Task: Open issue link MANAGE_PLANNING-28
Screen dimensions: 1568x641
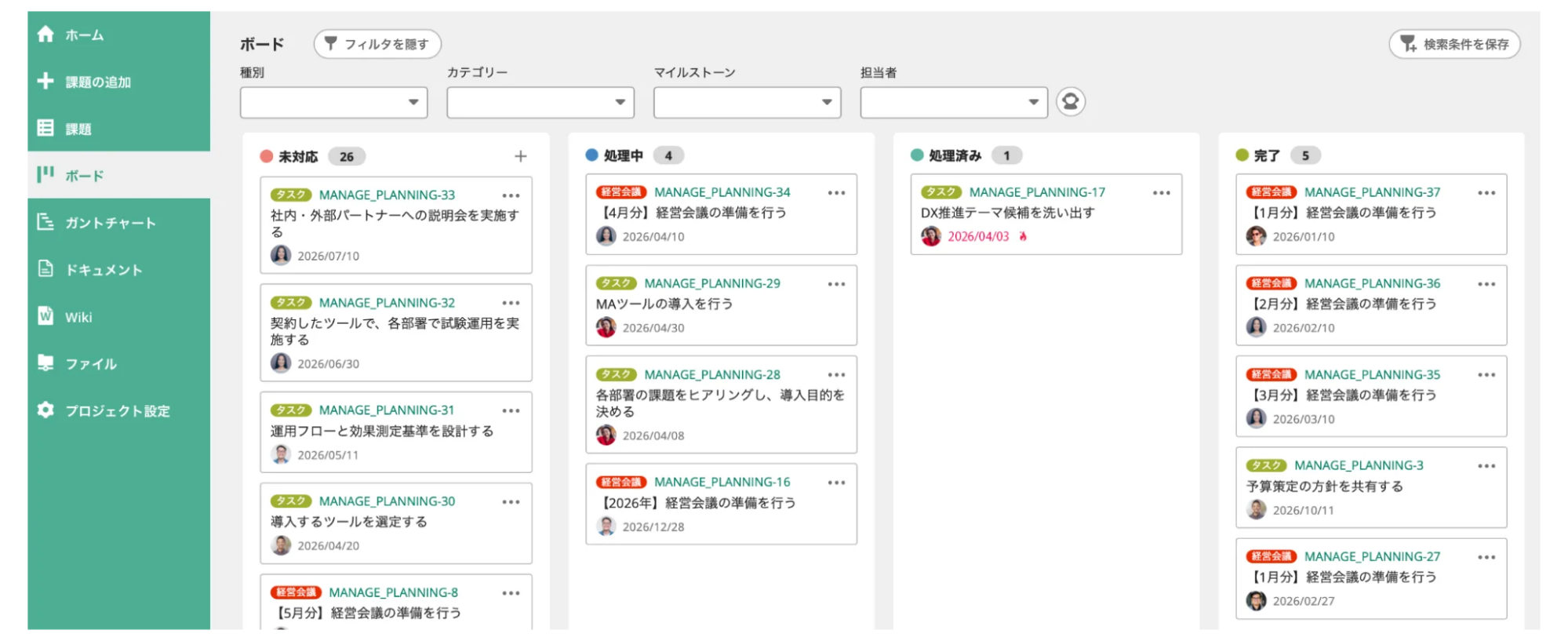Action: click(x=712, y=375)
